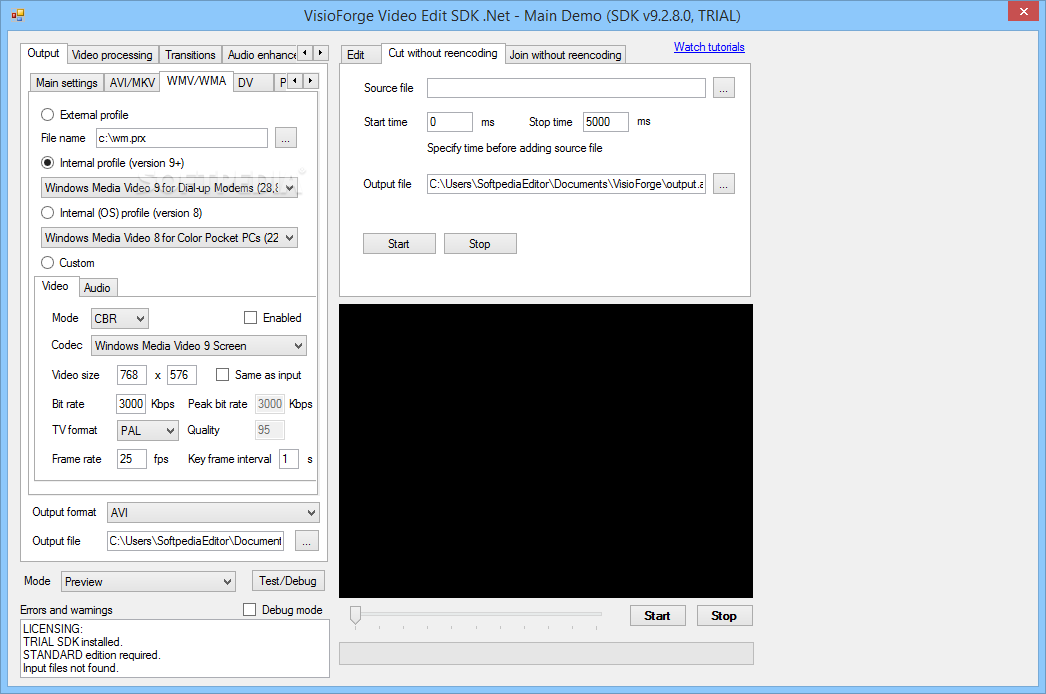
Task: Click the Test/Debug button
Action: pyautogui.click(x=288, y=581)
